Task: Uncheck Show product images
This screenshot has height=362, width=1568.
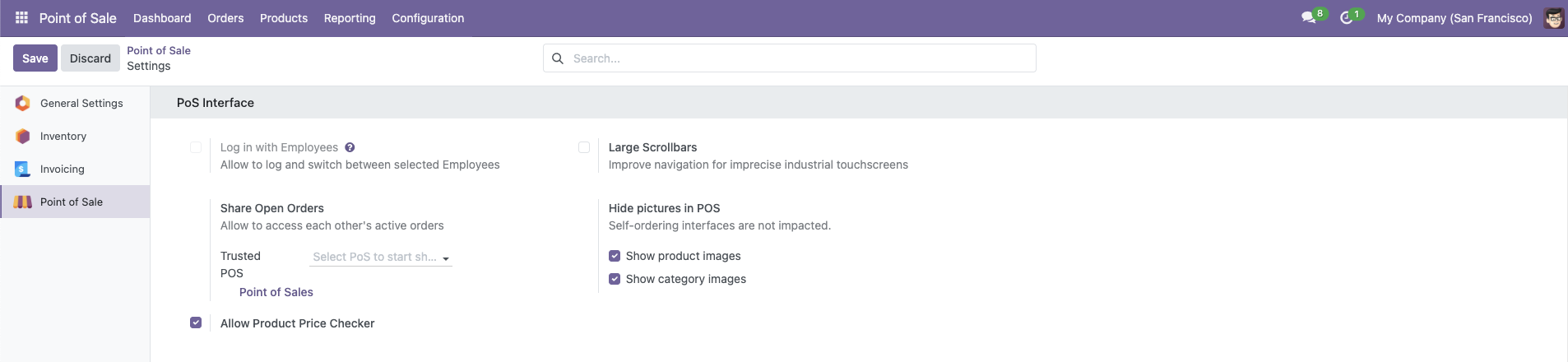Action: (x=615, y=256)
